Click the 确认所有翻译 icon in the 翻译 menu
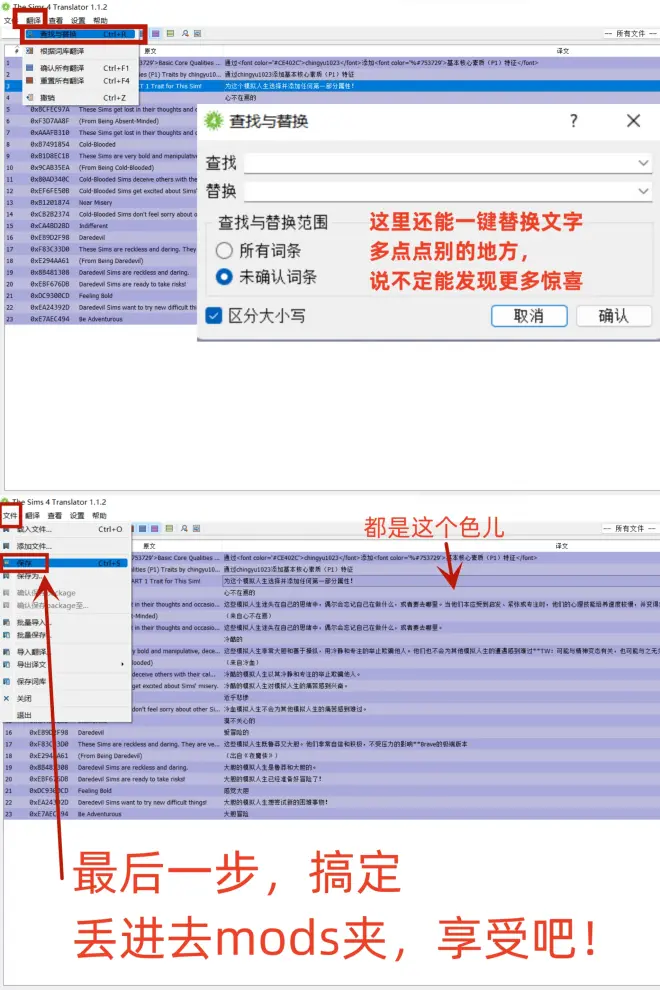 pyautogui.click(x=29, y=68)
